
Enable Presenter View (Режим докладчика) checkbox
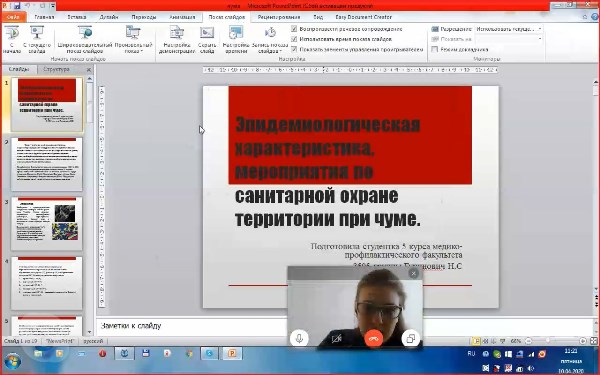[x=435, y=49]
